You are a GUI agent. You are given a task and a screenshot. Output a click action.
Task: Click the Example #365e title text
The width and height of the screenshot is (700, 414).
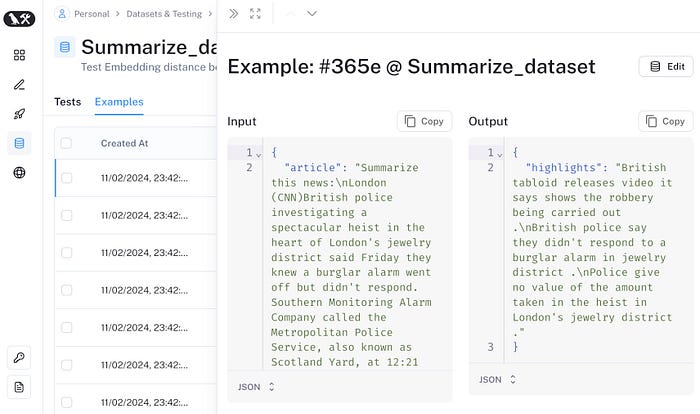click(x=411, y=67)
